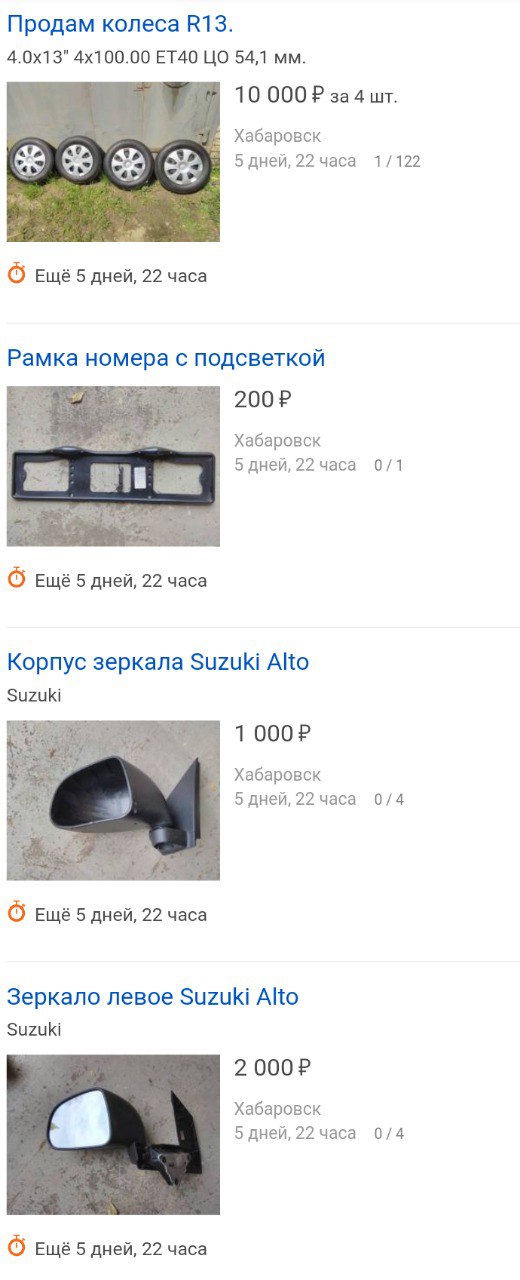Click the timer icon under the mirror housing listing
This screenshot has width=520, height=1280.
pyautogui.click(x=17, y=913)
